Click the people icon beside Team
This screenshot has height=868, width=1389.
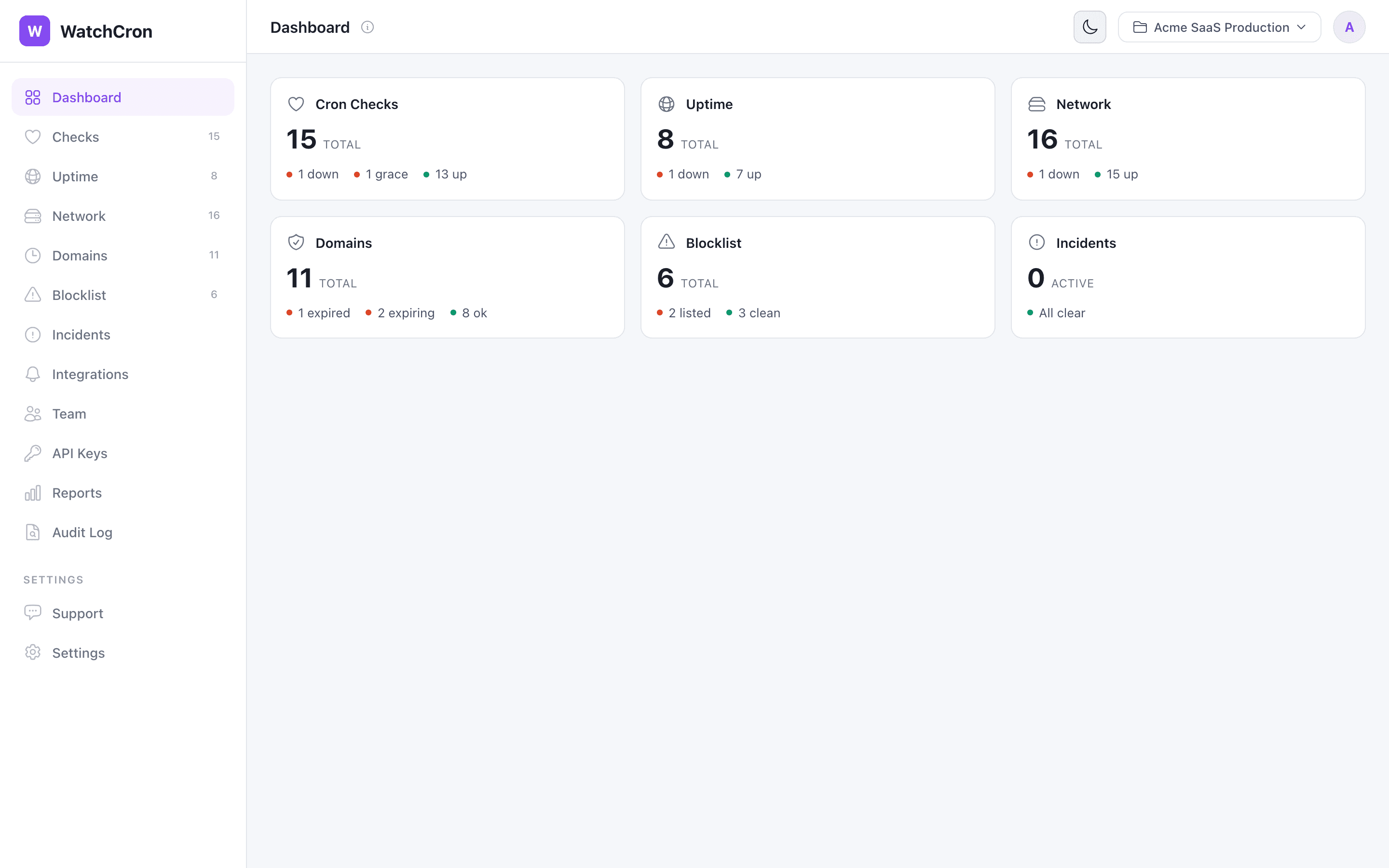(x=33, y=414)
